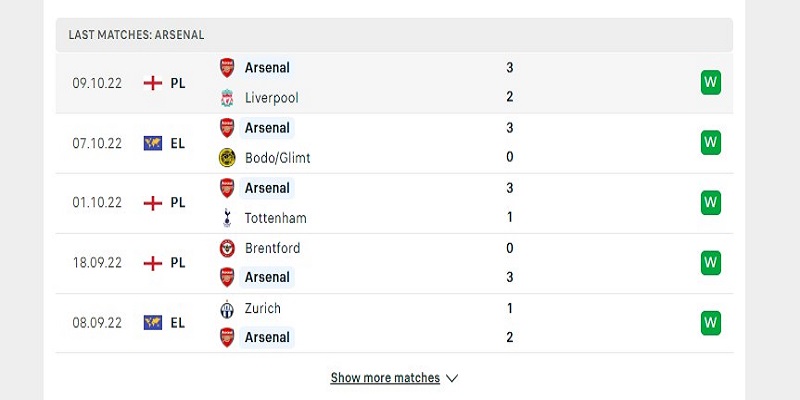Click the Bodo/Glimt club crest icon
Screen dimensions: 800x400
coord(227,158)
